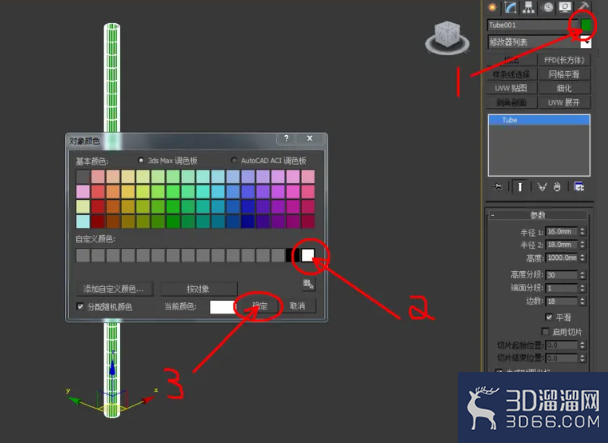This screenshot has width=608, height=443.
Task: Click the 高度 value field
Action: (561, 258)
